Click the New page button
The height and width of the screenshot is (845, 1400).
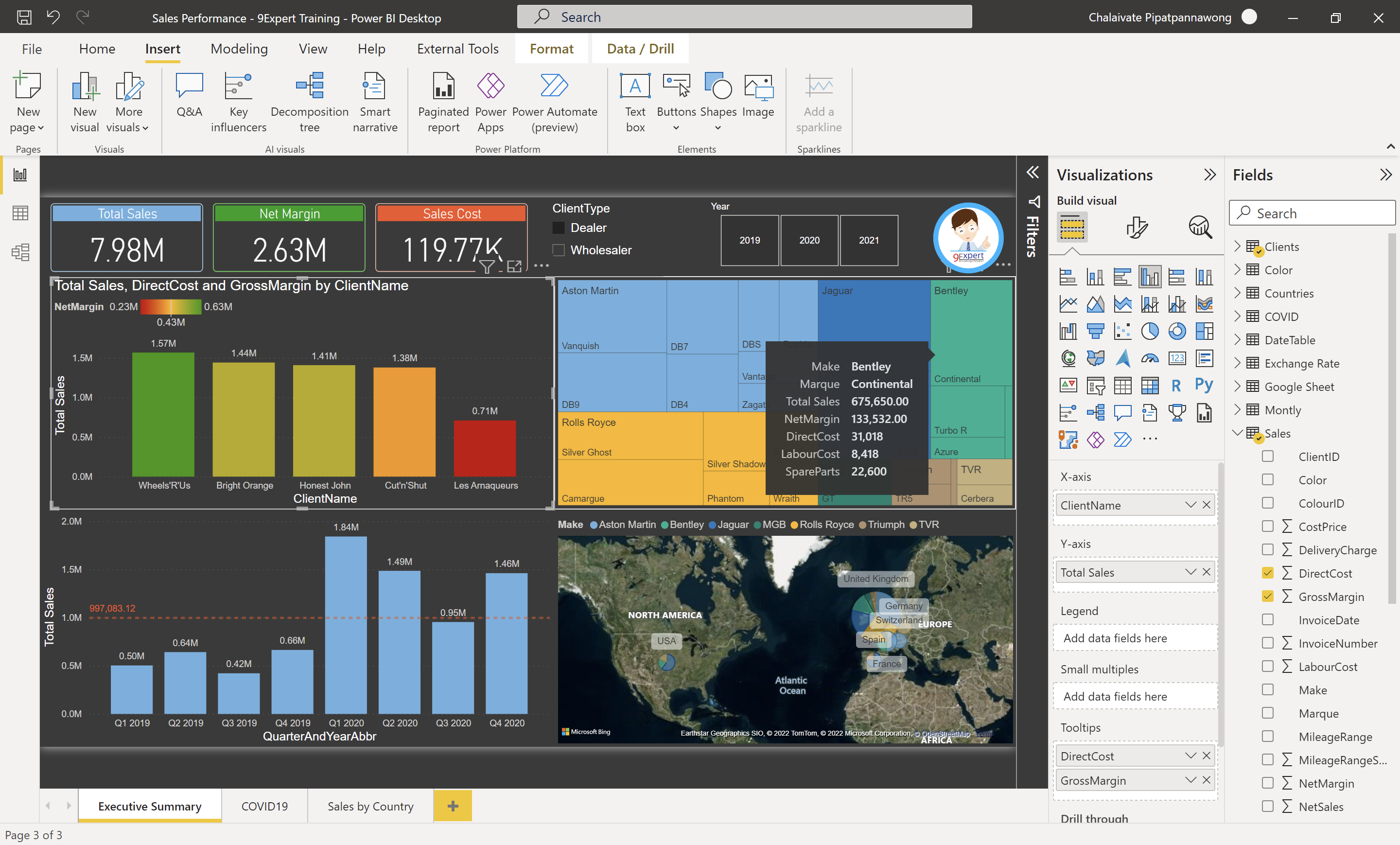tap(27, 103)
